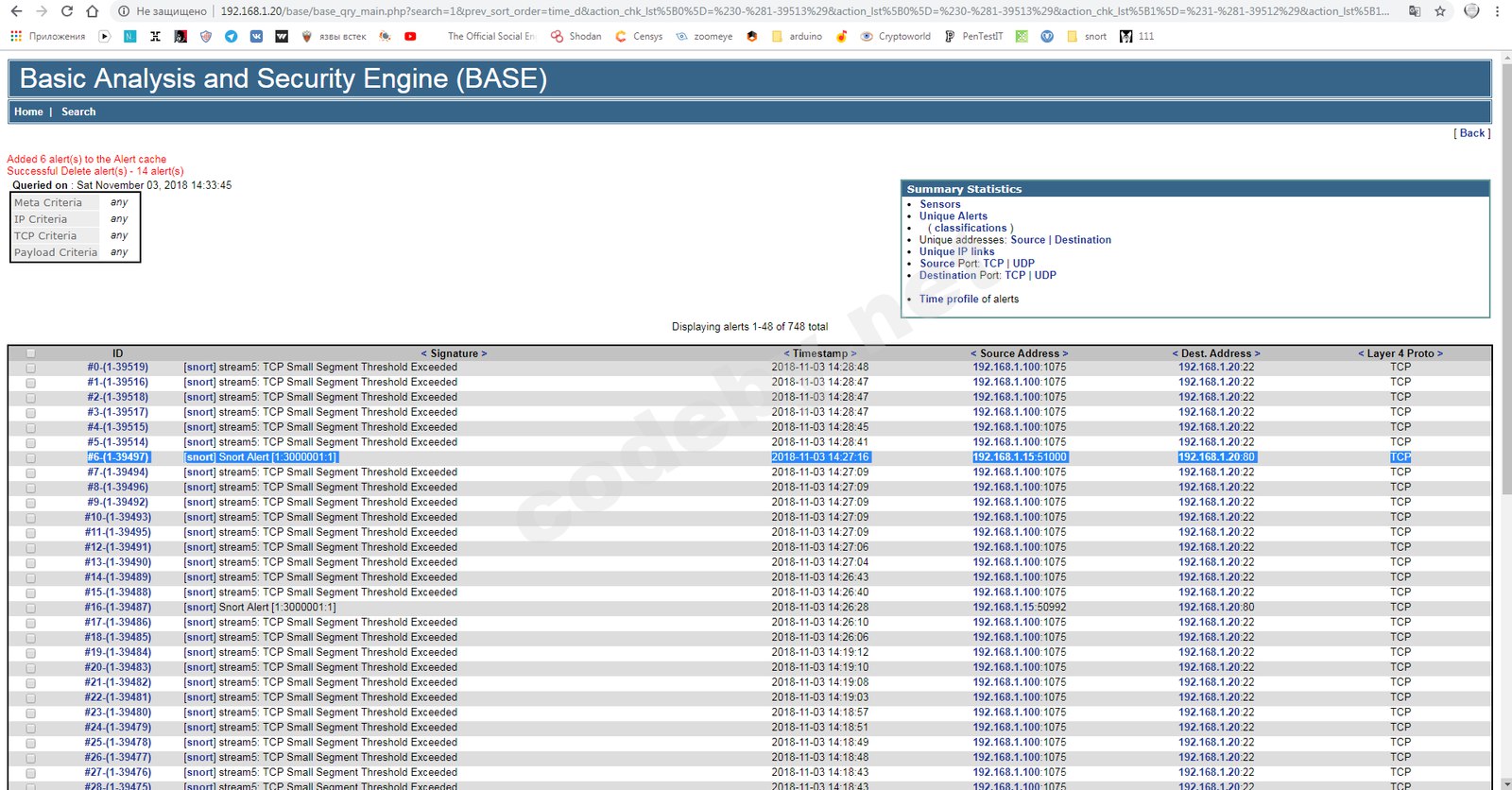Open the VK bookmark icon
The width and height of the screenshot is (1512, 790).
tap(256, 36)
